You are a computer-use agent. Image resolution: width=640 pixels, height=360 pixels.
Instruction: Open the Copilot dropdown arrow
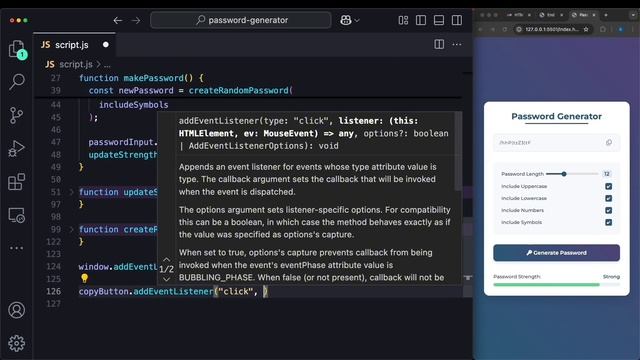pyautogui.click(x=357, y=20)
